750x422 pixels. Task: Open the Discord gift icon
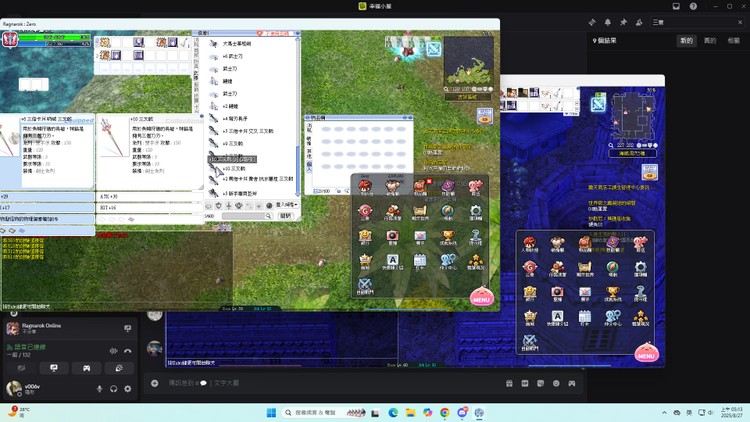coord(509,383)
